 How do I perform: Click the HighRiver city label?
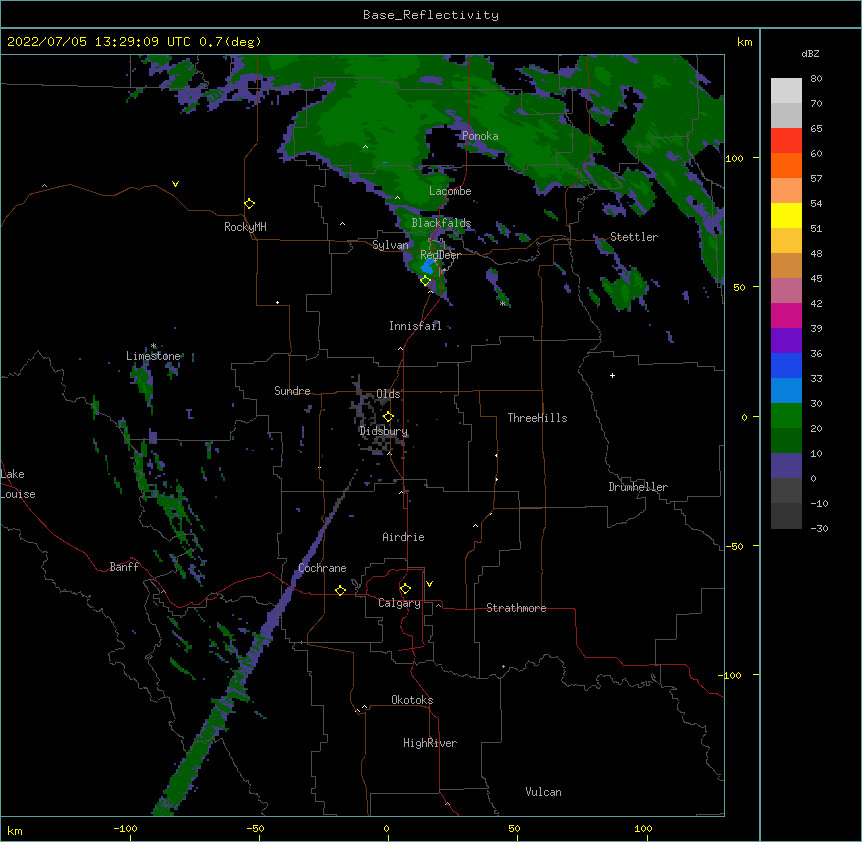point(430,743)
